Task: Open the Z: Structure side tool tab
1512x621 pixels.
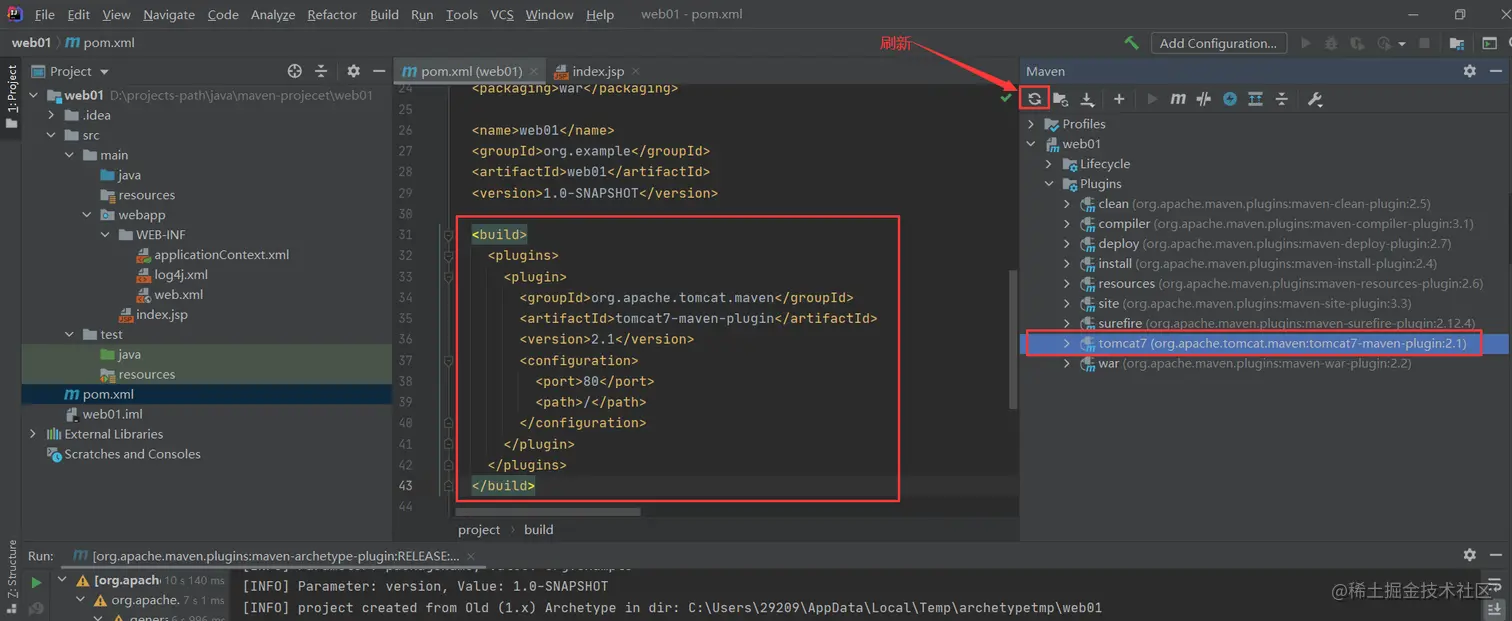Action: 11,578
